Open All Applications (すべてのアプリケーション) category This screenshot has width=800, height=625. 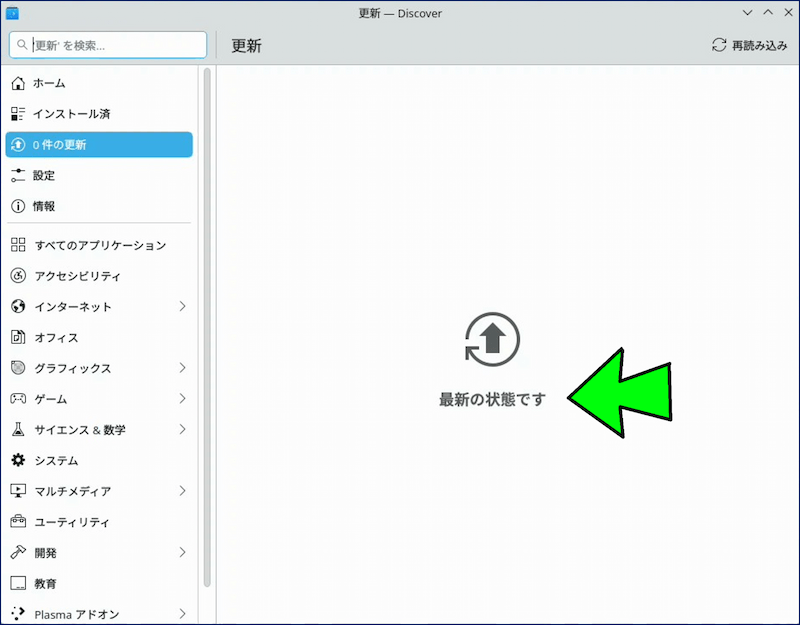99,245
